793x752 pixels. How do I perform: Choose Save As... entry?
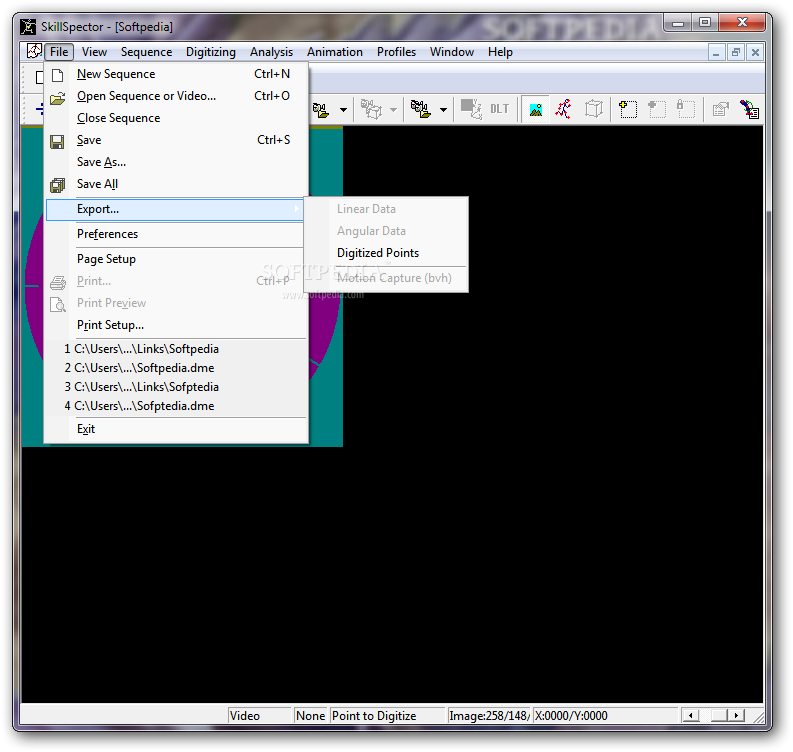click(176, 162)
